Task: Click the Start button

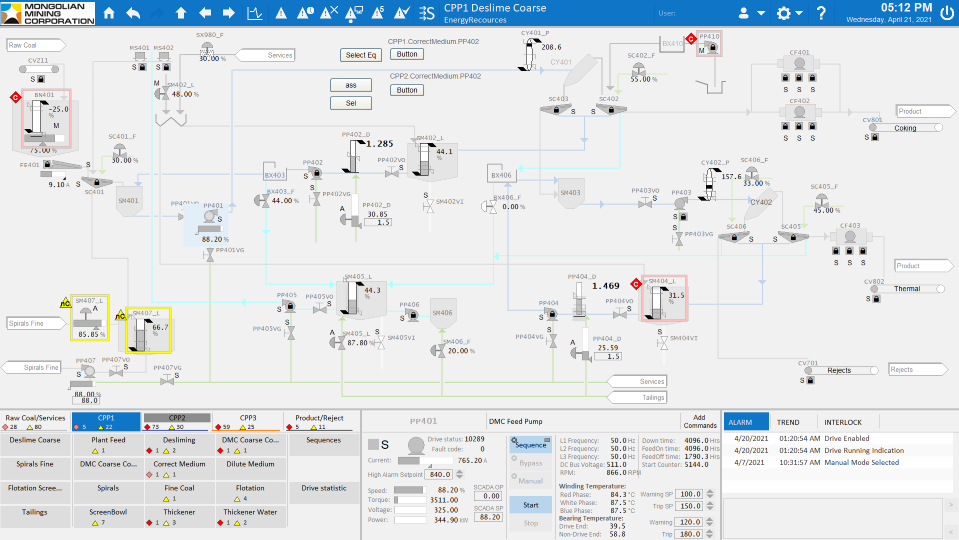Action: [530, 505]
